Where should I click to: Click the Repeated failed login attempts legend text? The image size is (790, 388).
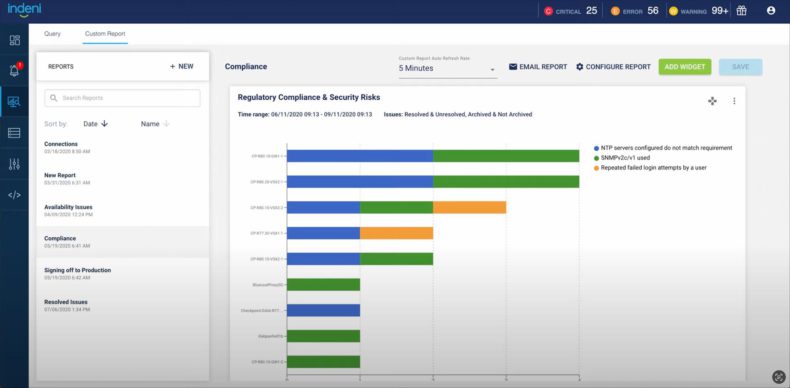(653, 167)
